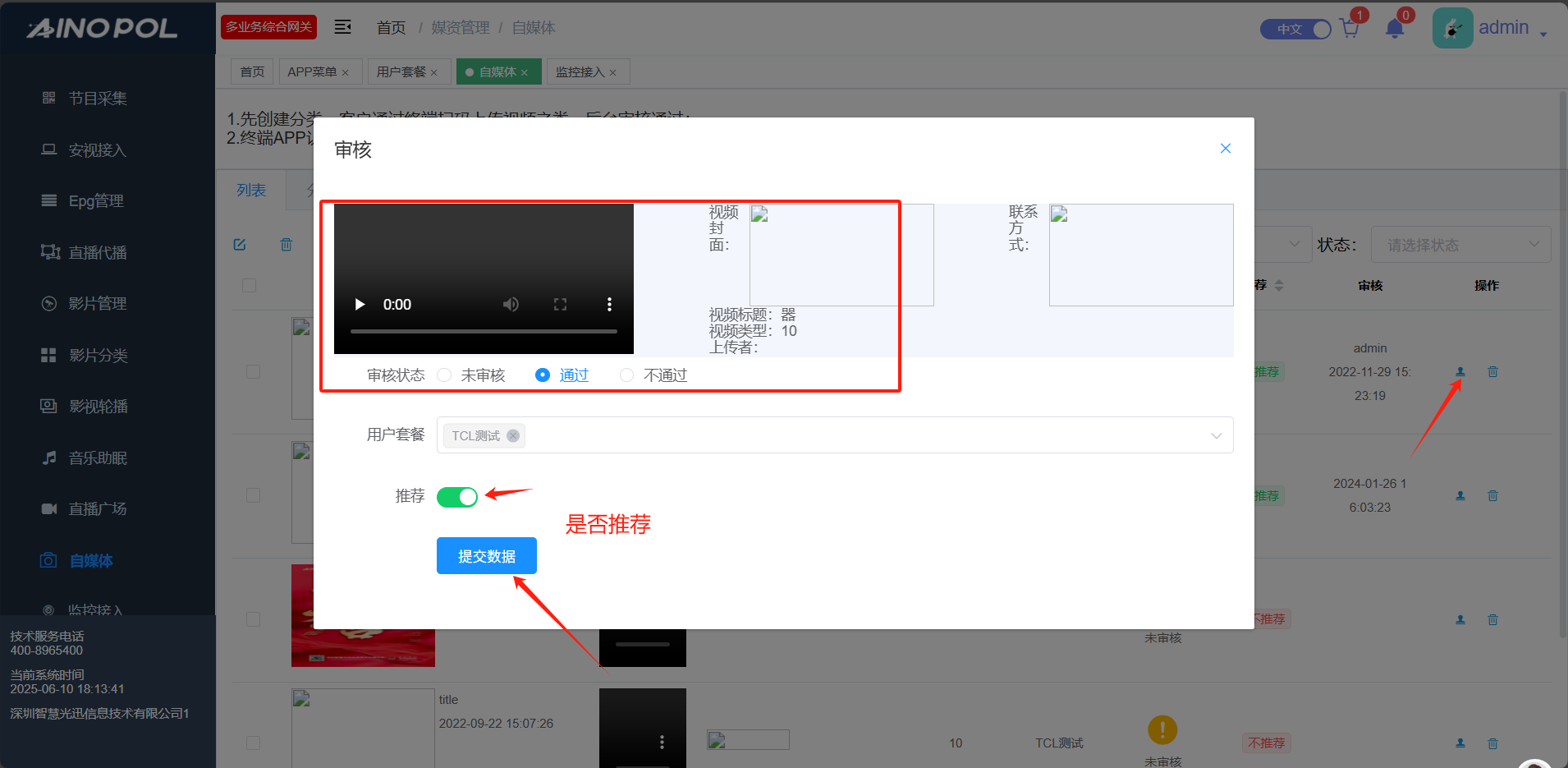This screenshot has height=768, width=1568.
Task: Mute the video player volume
Action: coord(511,305)
